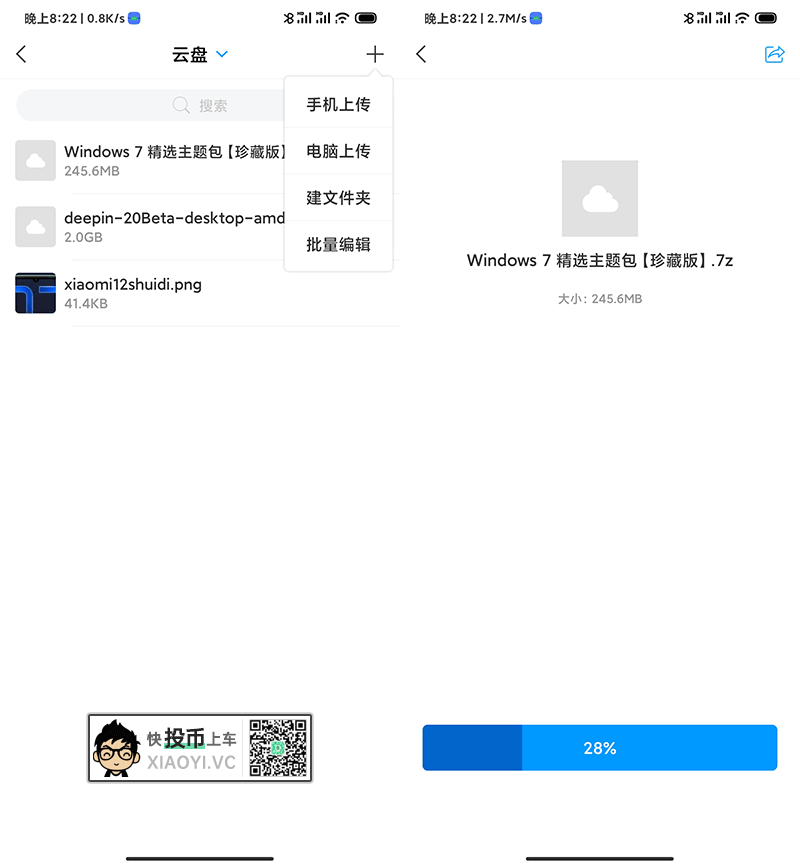Select 手机上传 from the upload menu
The height and width of the screenshot is (867, 800).
338,102
